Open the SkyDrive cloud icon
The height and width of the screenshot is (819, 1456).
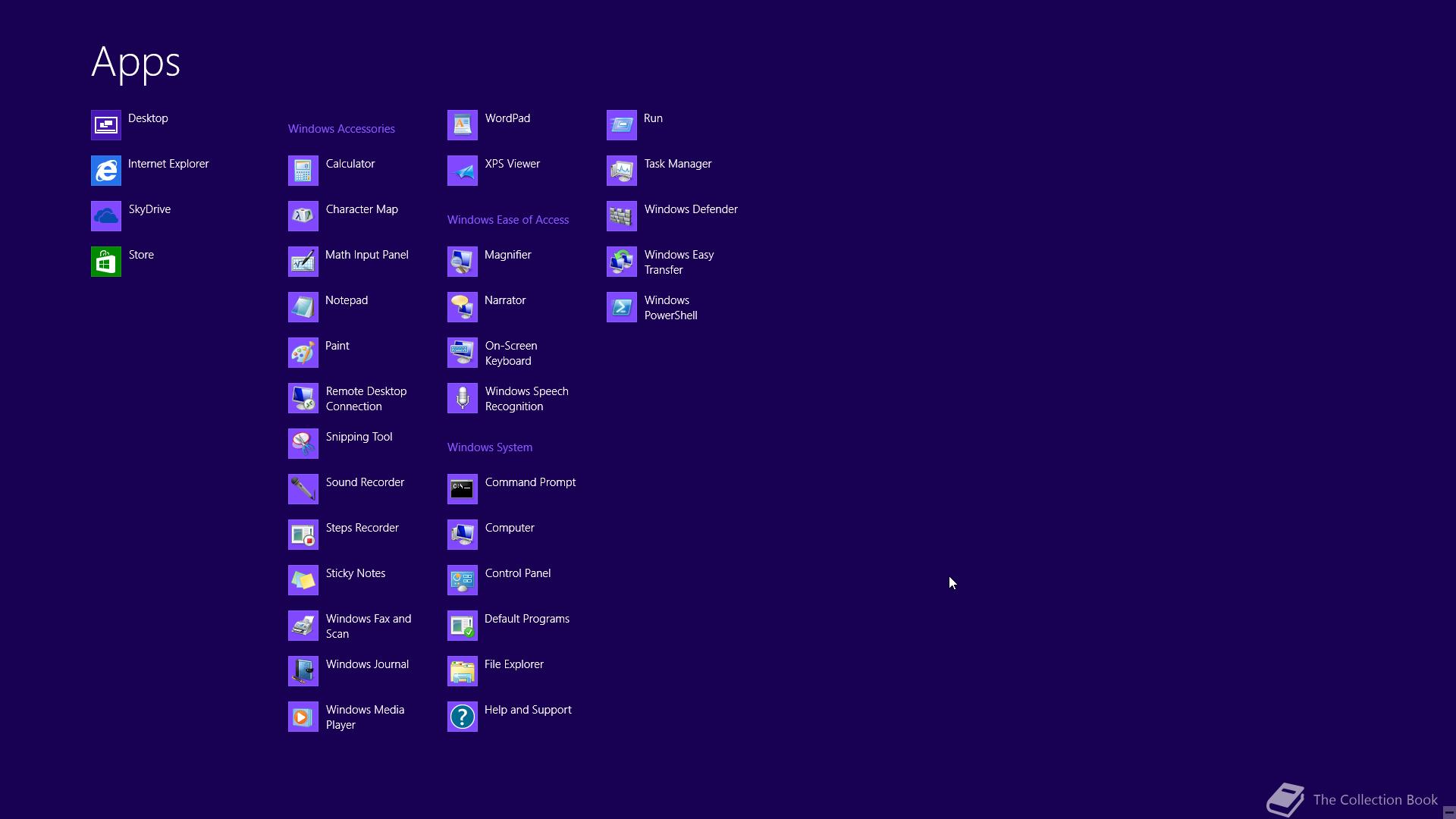(106, 216)
